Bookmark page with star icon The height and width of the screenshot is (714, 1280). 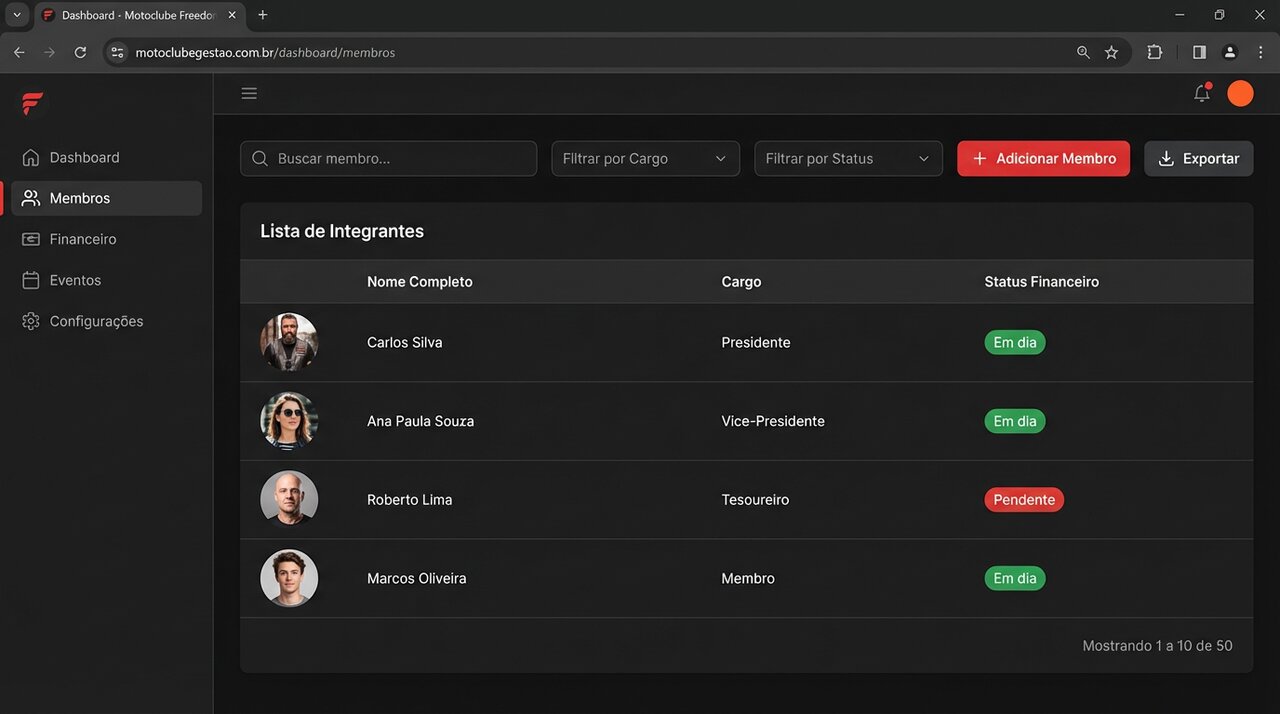click(x=1111, y=52)
